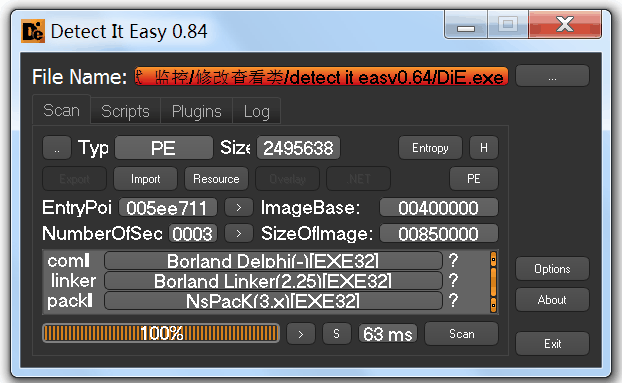Exit the application
Image resolution: width=622 pixels, height=383 pixels.
pyautogui.click(x=552, y=343)
